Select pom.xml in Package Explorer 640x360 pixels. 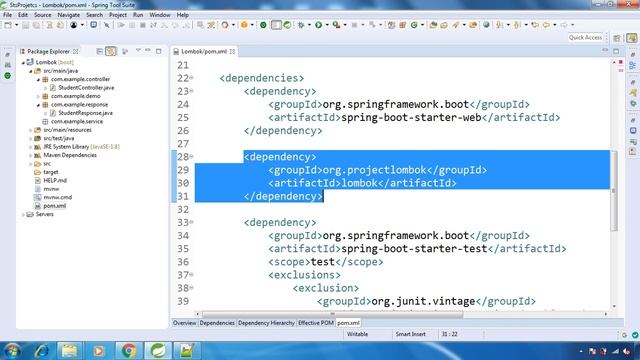[54, 206]
